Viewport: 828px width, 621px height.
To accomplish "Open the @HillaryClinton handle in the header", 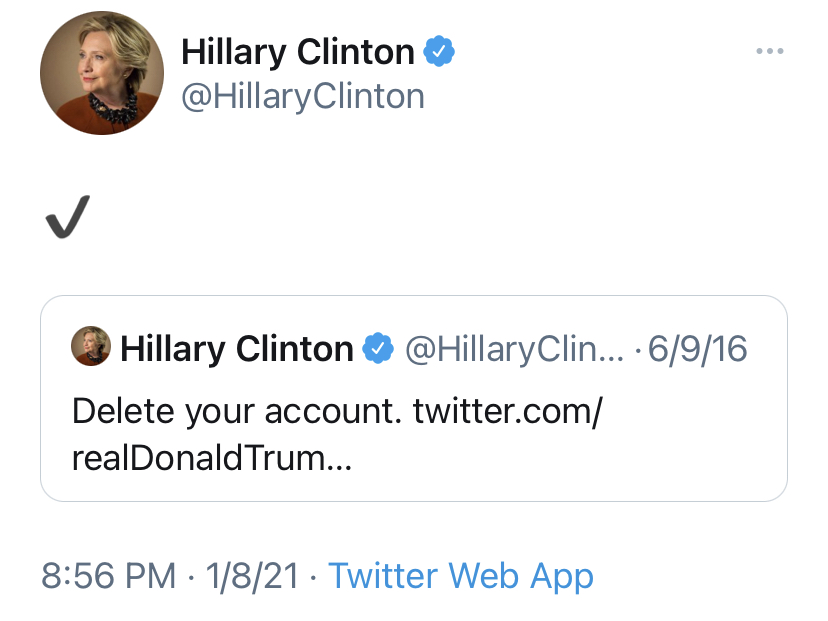I will tap(302, 96).
